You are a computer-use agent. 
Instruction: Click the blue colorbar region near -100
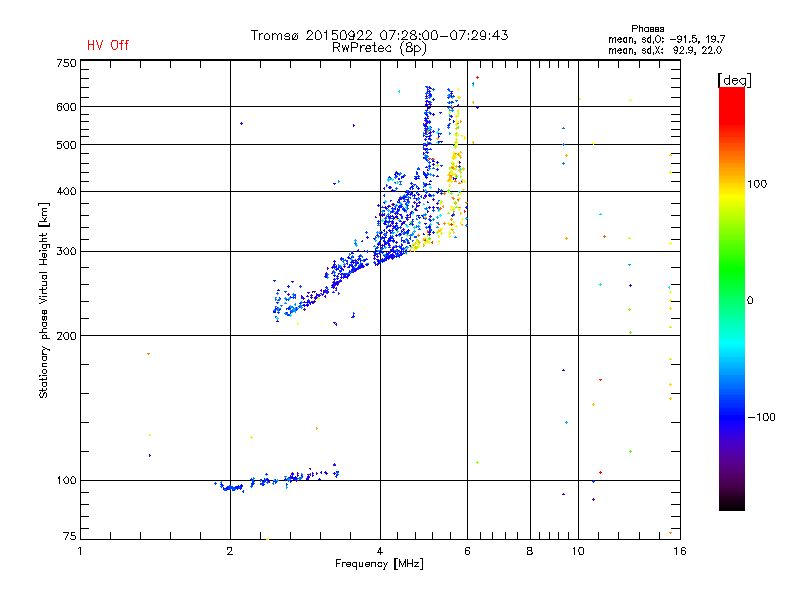732,416
